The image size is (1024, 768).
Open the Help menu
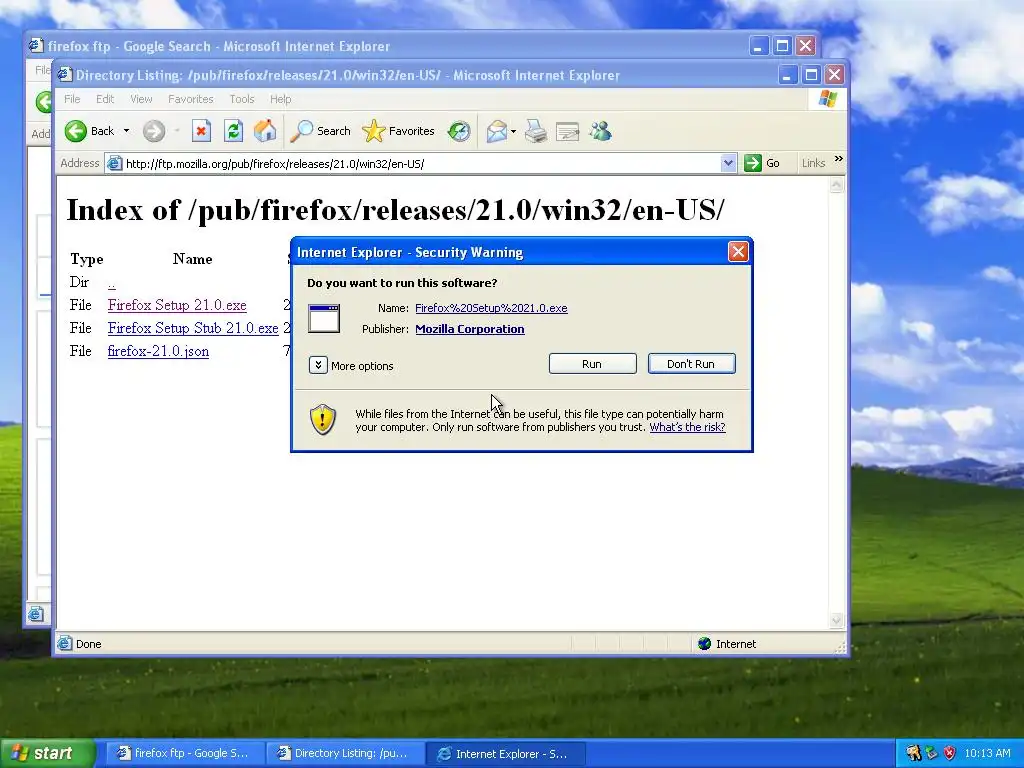point(281,99)
